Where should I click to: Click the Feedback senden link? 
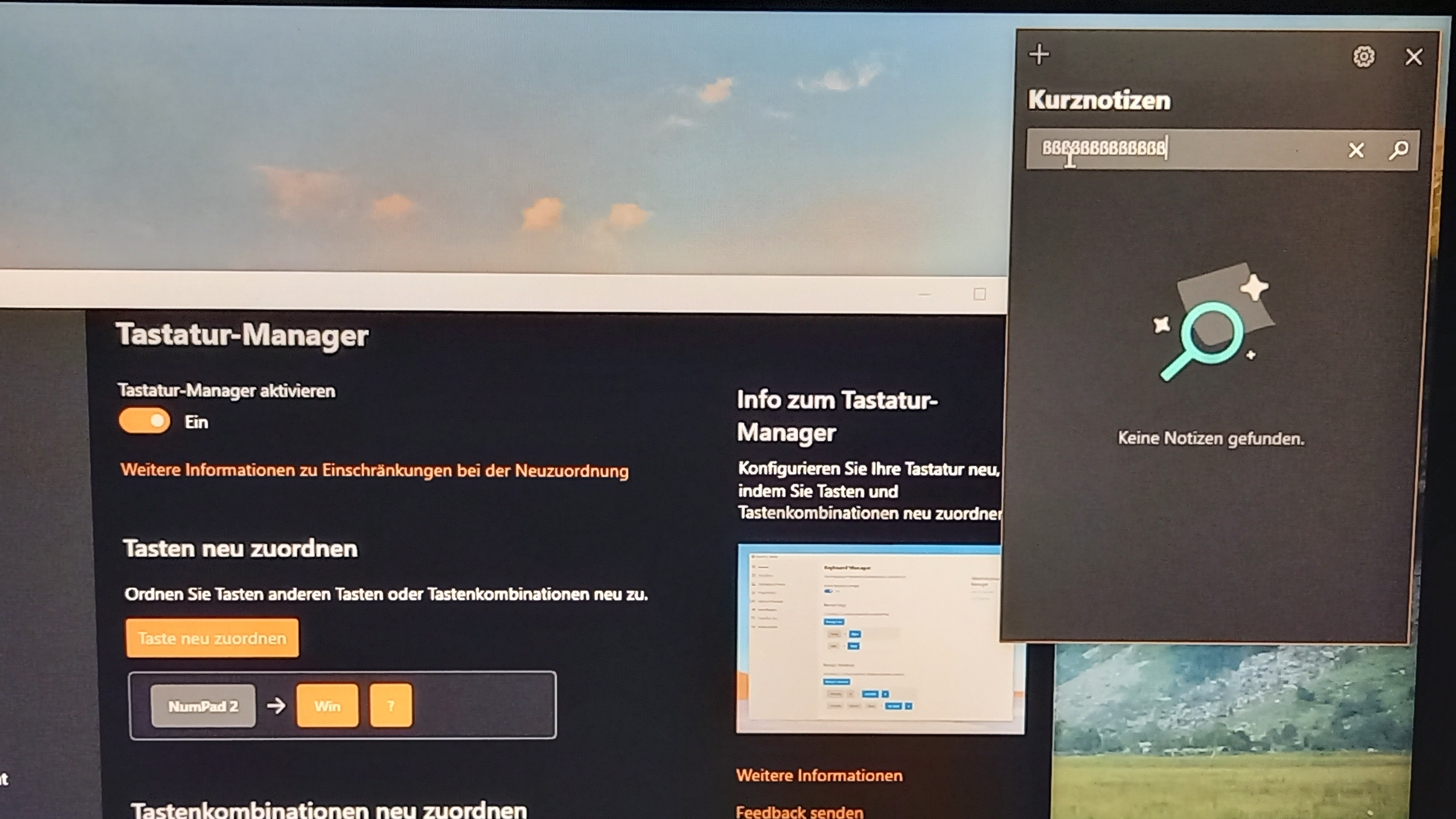coord(799,812)
